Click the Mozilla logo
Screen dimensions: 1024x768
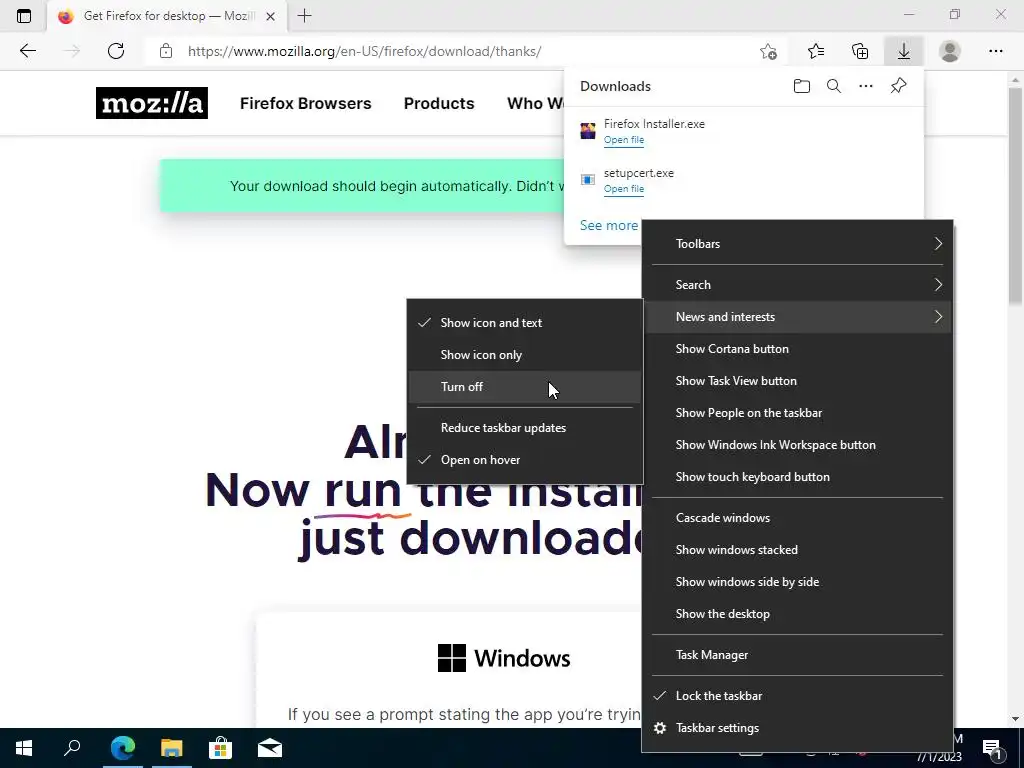tap(152, 103)
